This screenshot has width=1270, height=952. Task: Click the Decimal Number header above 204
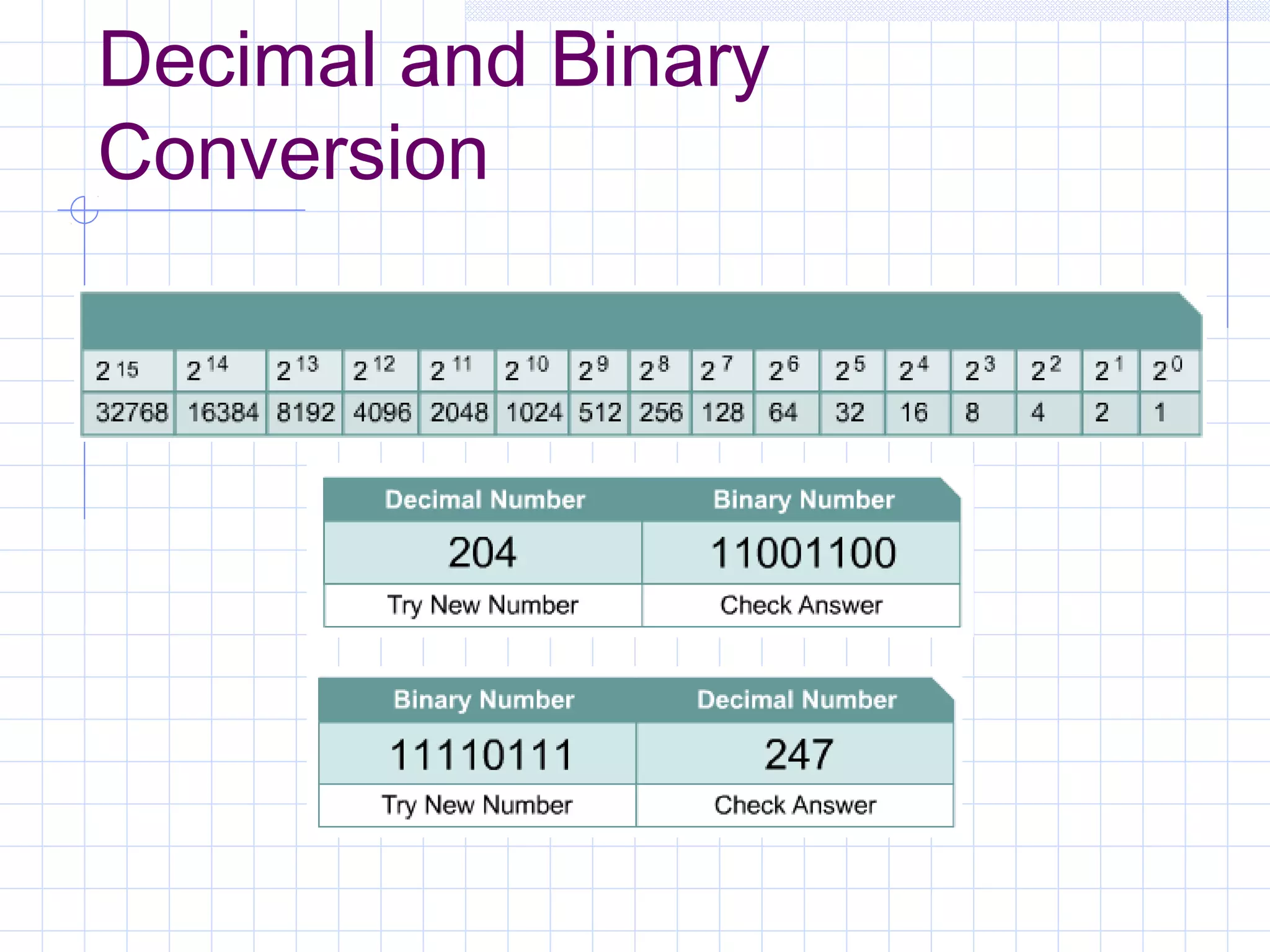click(484, 500)
